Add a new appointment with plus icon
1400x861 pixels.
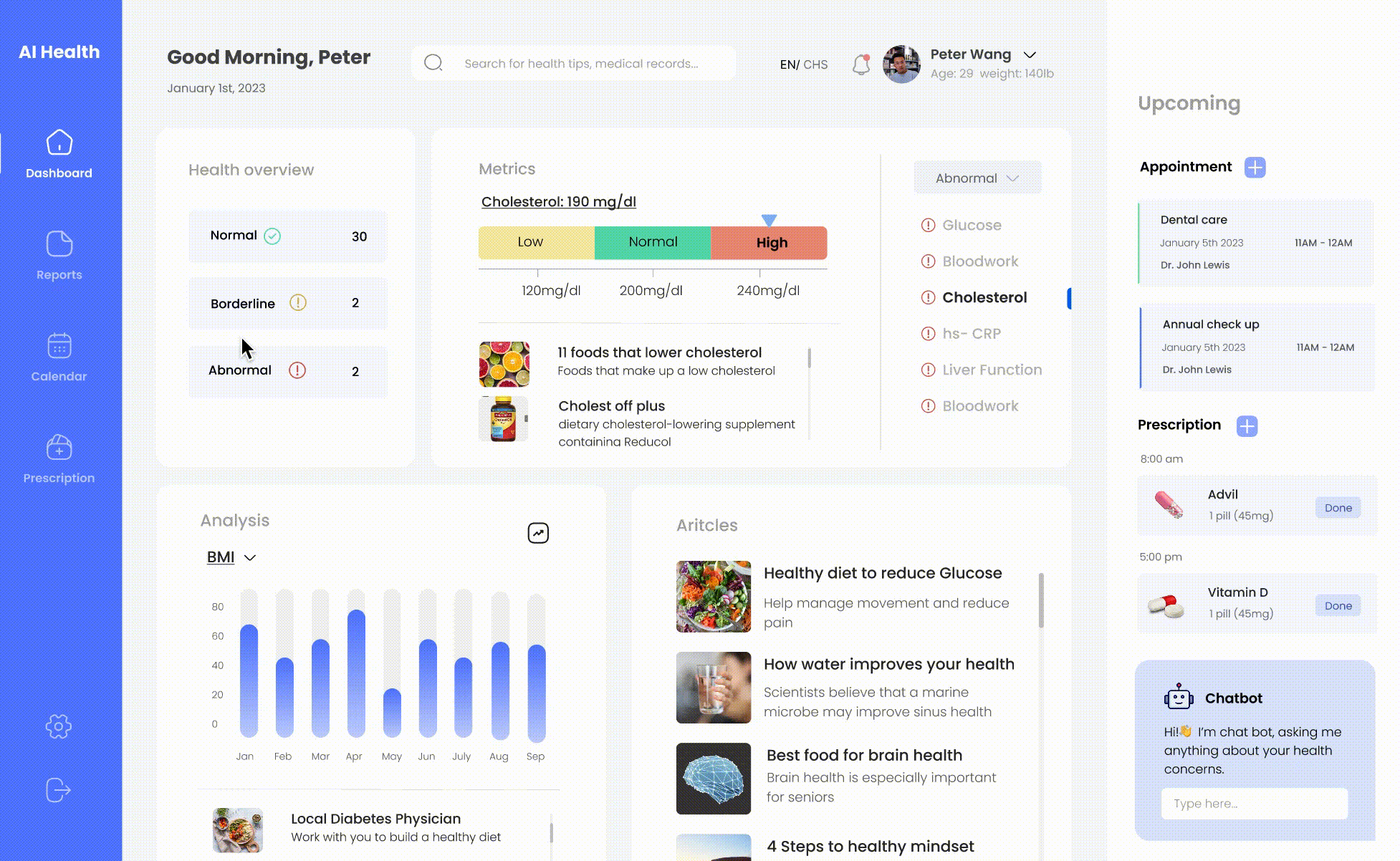1255,167
